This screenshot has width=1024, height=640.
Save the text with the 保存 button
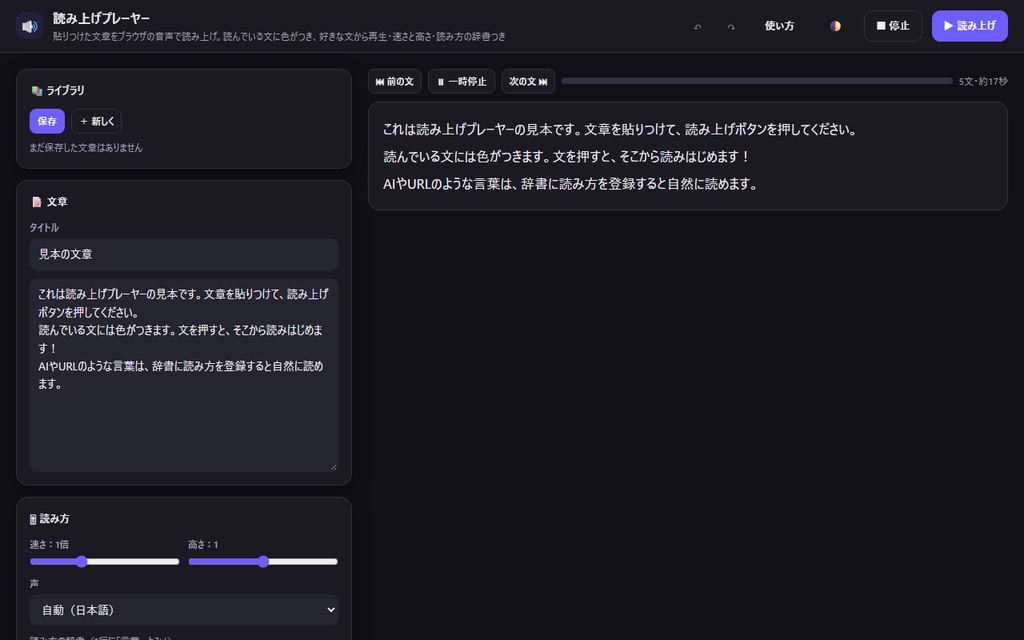[x=47, y=121]
